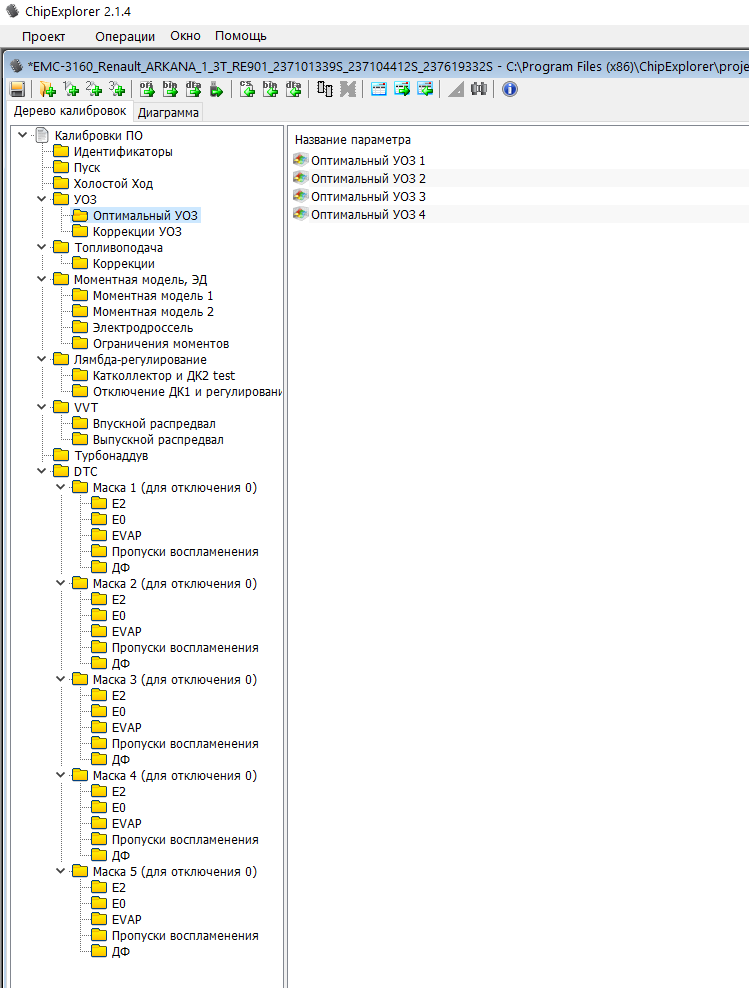Click the Название параметра column header
The width and height of the screenshot is (749, 988).
(353, 140)
